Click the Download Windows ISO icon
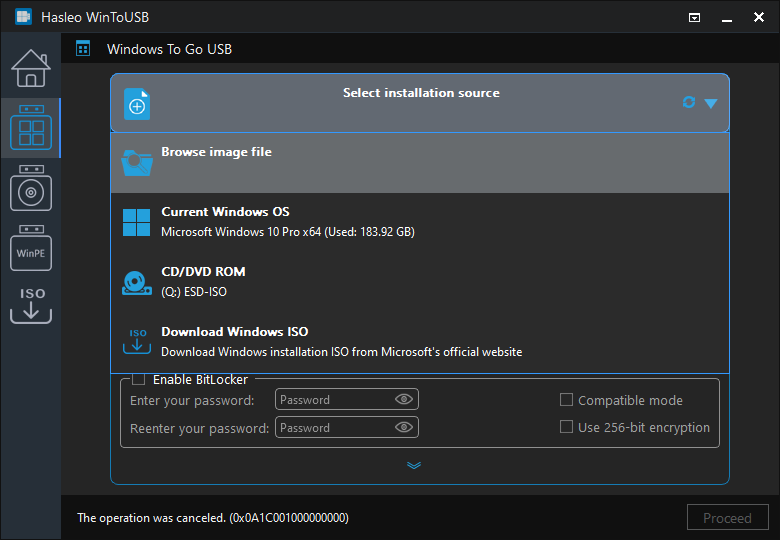Image resolution: width=780 pixels, height=540 pixels. (137, 342)
